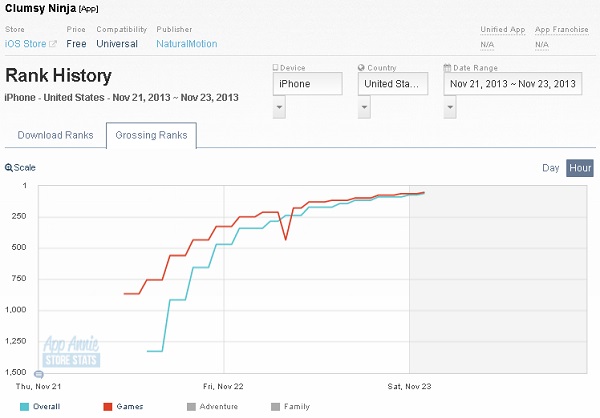Switch chart granularity to Day
Viewport: 600px width, 418px height.
click(551, 168)
